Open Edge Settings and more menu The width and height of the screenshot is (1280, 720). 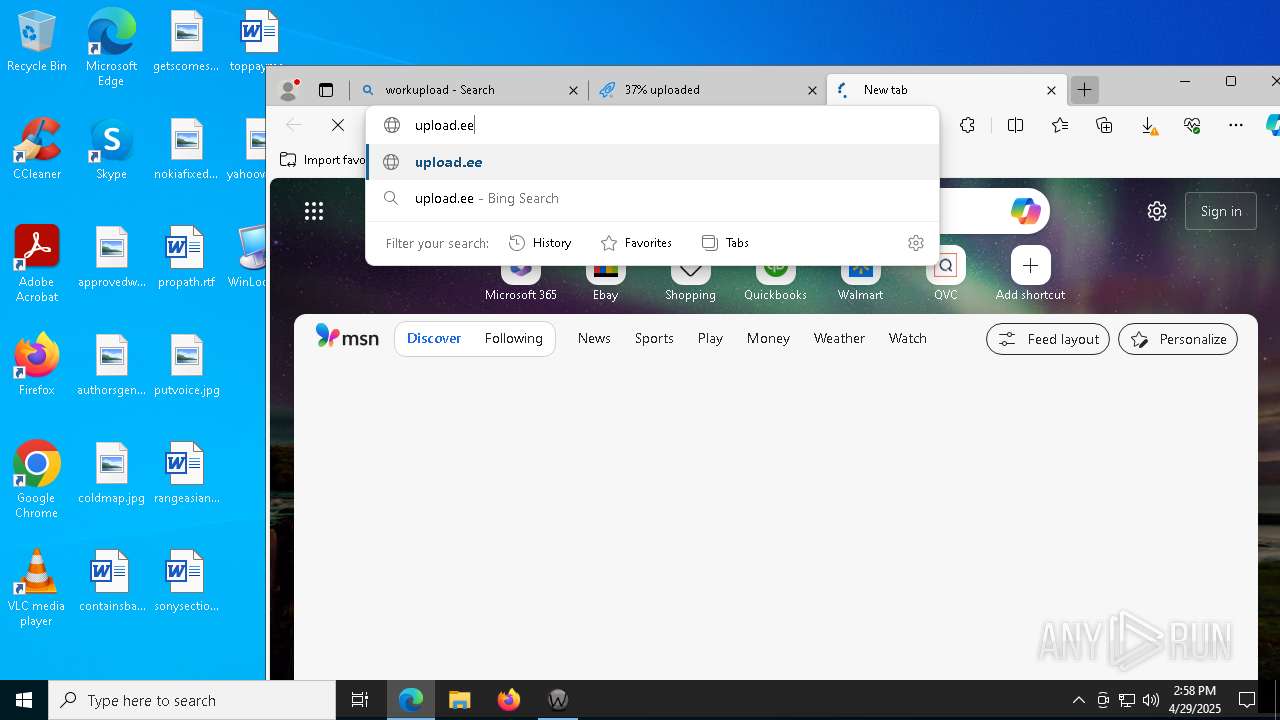(x=1236, y=125)
